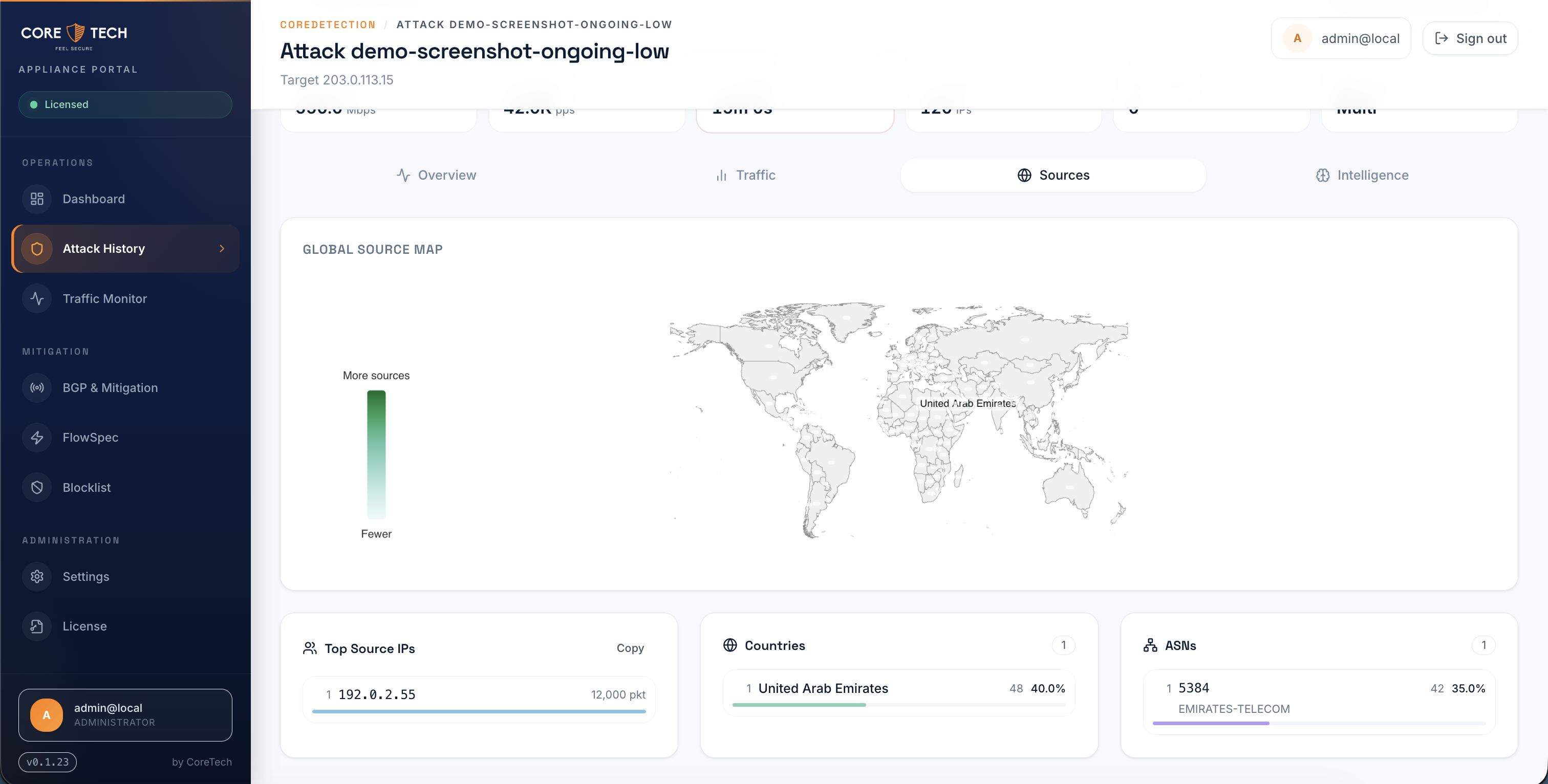Open Traffic Monitor page
1548x784 pixels.
(x=125, y=298)
